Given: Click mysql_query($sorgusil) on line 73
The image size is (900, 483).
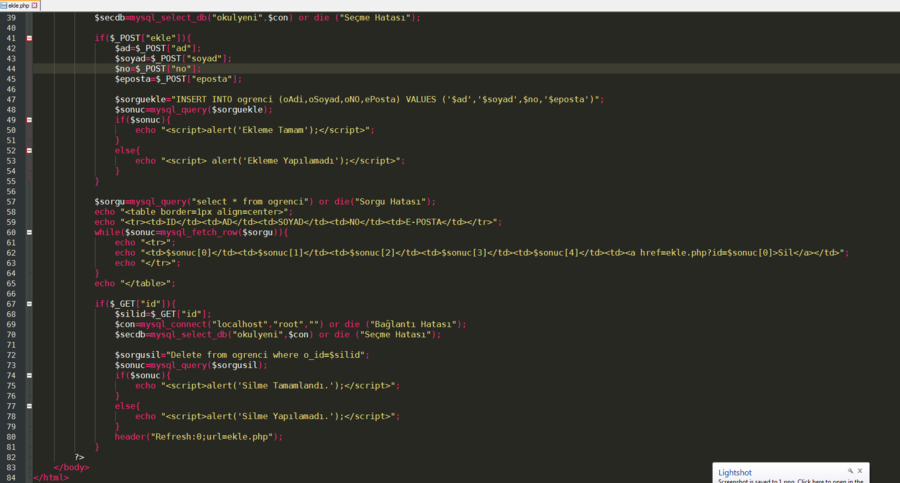Looking at the screenshot, I should (207, 365).
